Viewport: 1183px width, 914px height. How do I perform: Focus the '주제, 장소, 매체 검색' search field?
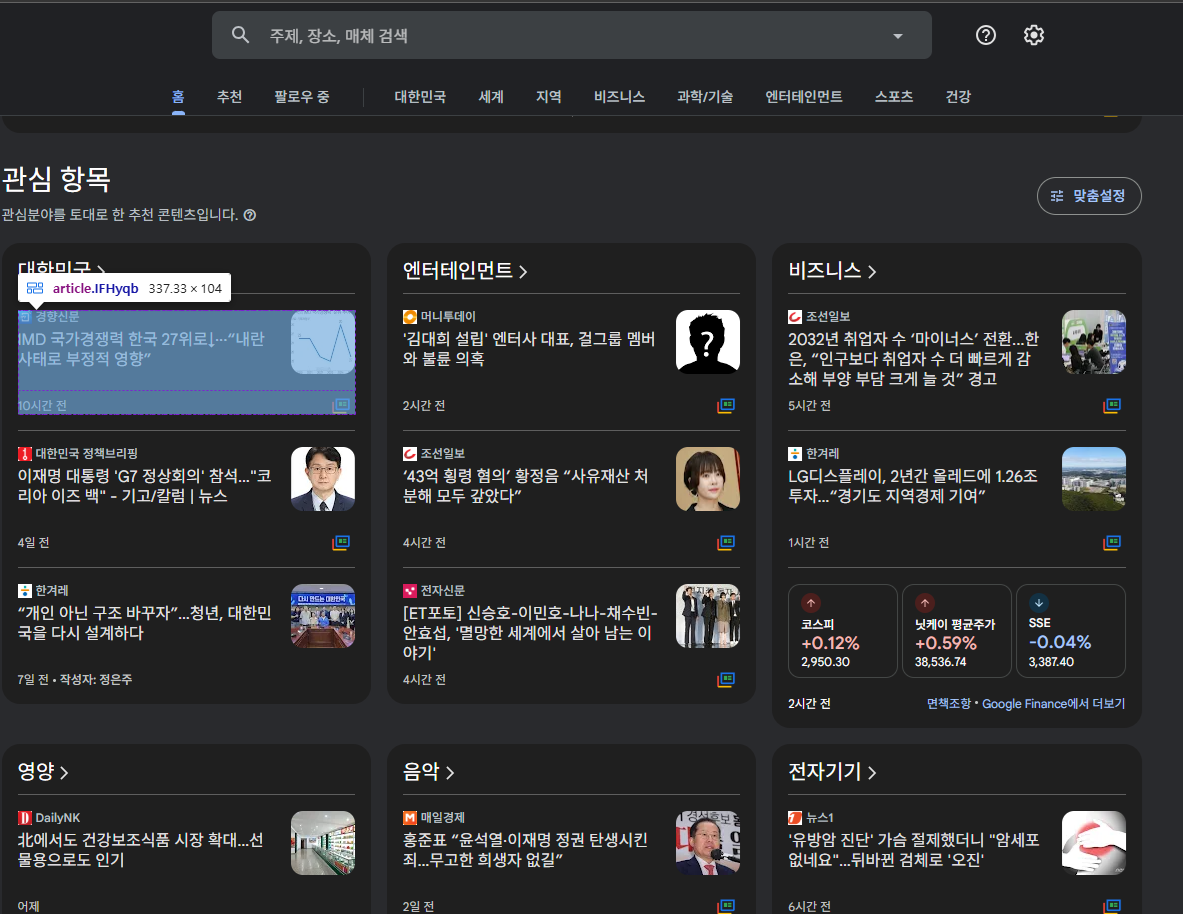click(571, 35)
